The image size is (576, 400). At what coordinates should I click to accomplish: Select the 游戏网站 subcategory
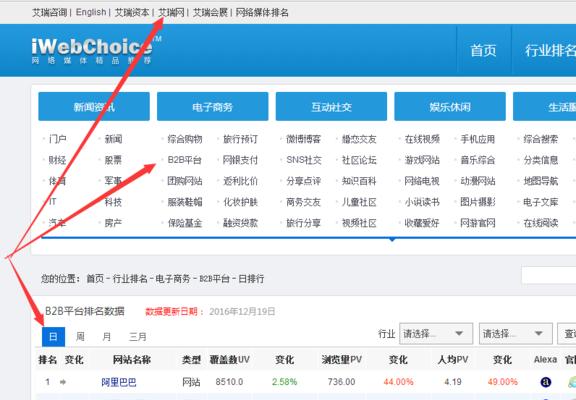[x=422, y=160]
